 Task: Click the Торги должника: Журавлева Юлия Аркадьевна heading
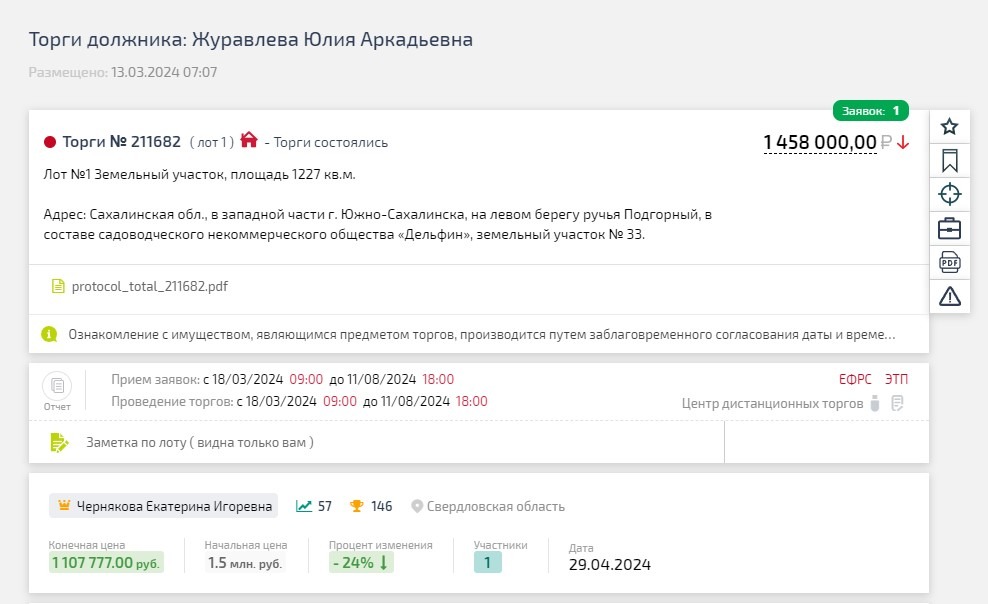(251, 39)
